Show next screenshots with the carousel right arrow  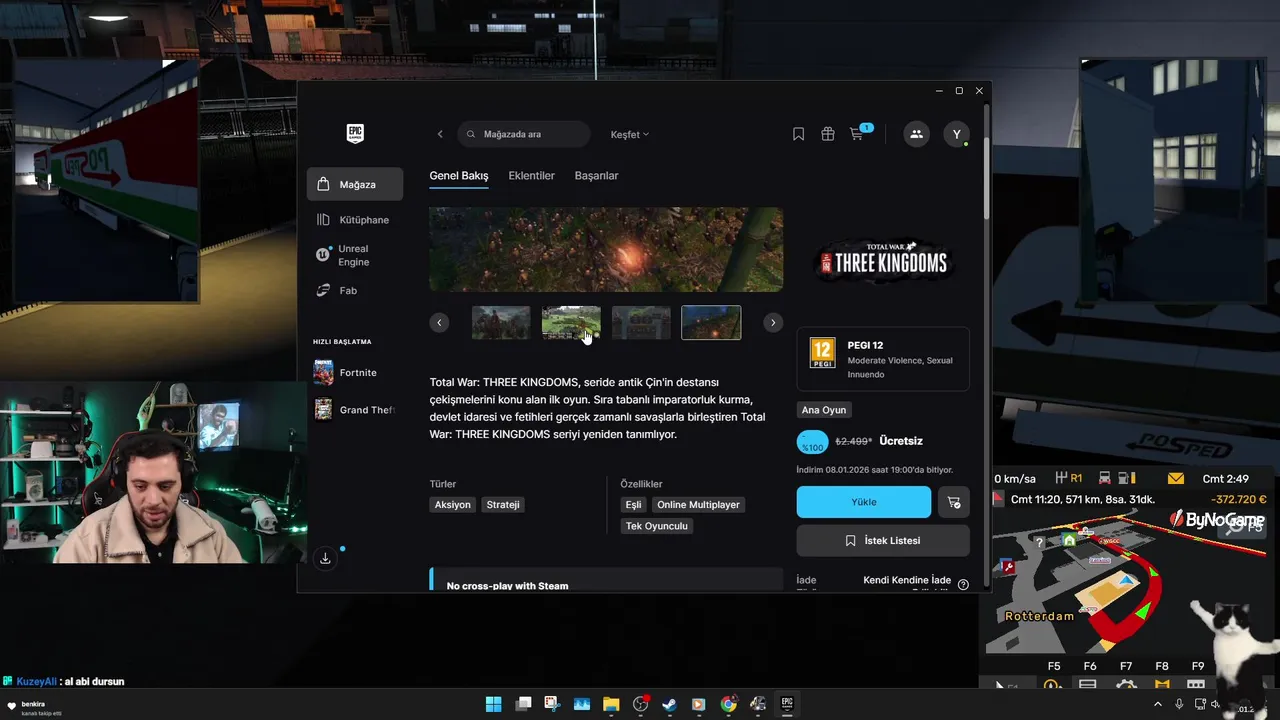[x=773, y=322]
